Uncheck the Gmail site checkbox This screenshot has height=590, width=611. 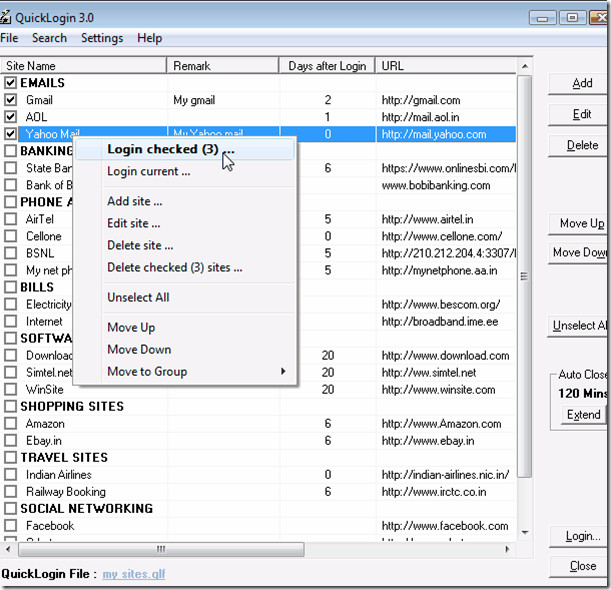point(11,100)
